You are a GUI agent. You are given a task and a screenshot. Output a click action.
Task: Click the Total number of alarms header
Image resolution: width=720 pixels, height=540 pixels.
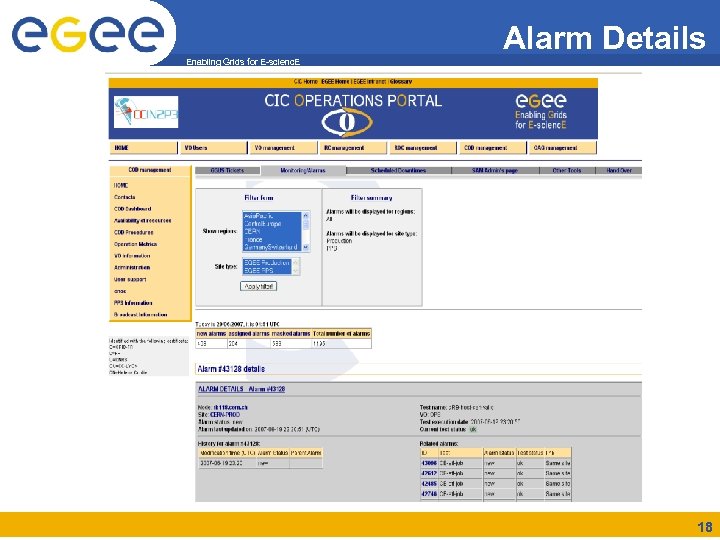pos(341,334)
